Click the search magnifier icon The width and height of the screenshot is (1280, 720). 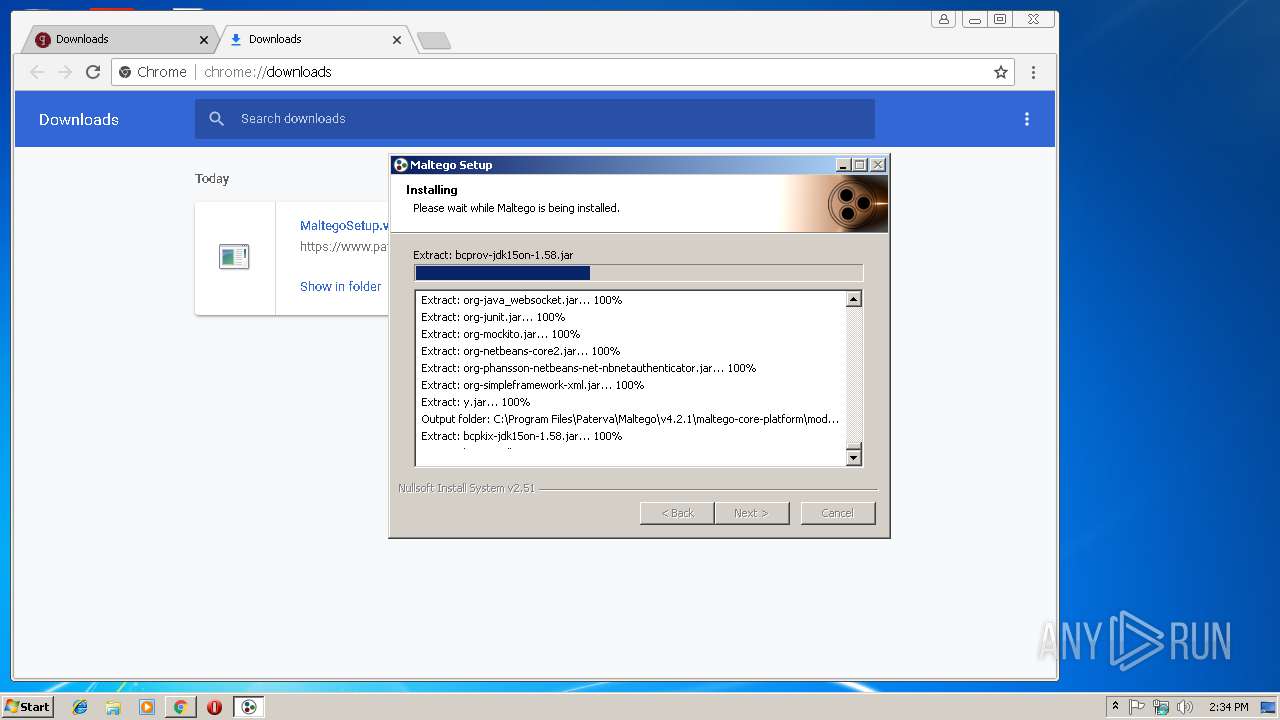point(217,119)
